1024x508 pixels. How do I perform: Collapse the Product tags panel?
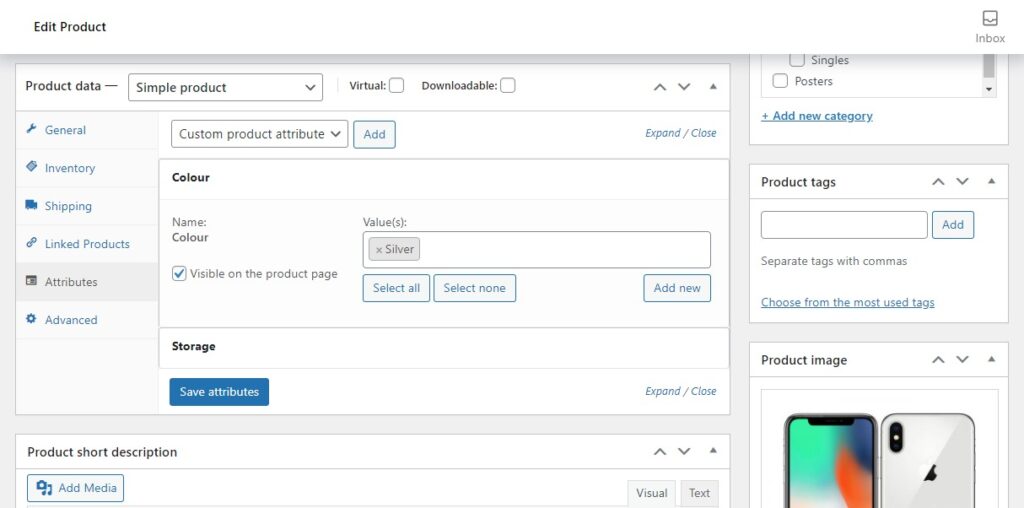coord(991,182)
